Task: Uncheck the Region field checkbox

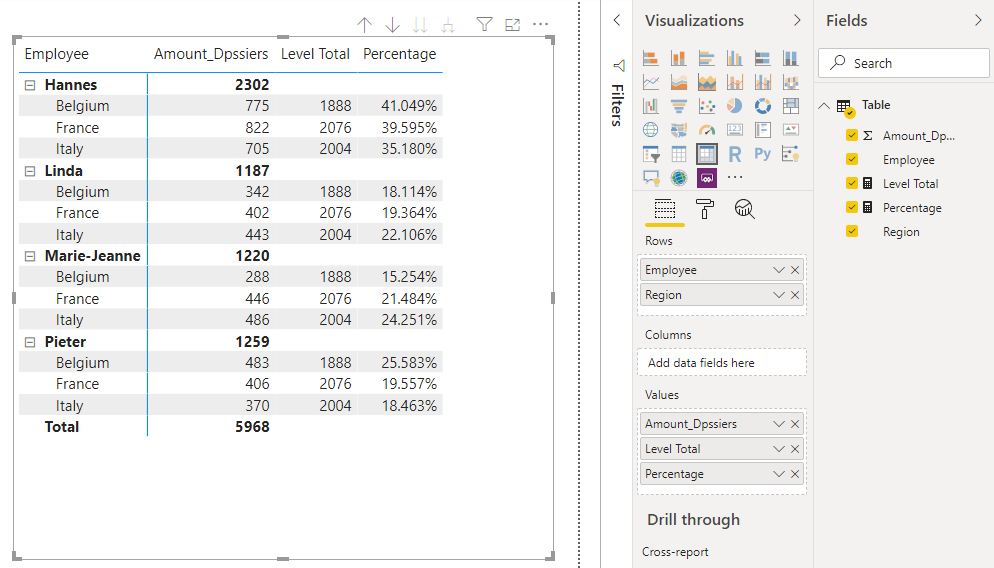Action: [852, 231]
